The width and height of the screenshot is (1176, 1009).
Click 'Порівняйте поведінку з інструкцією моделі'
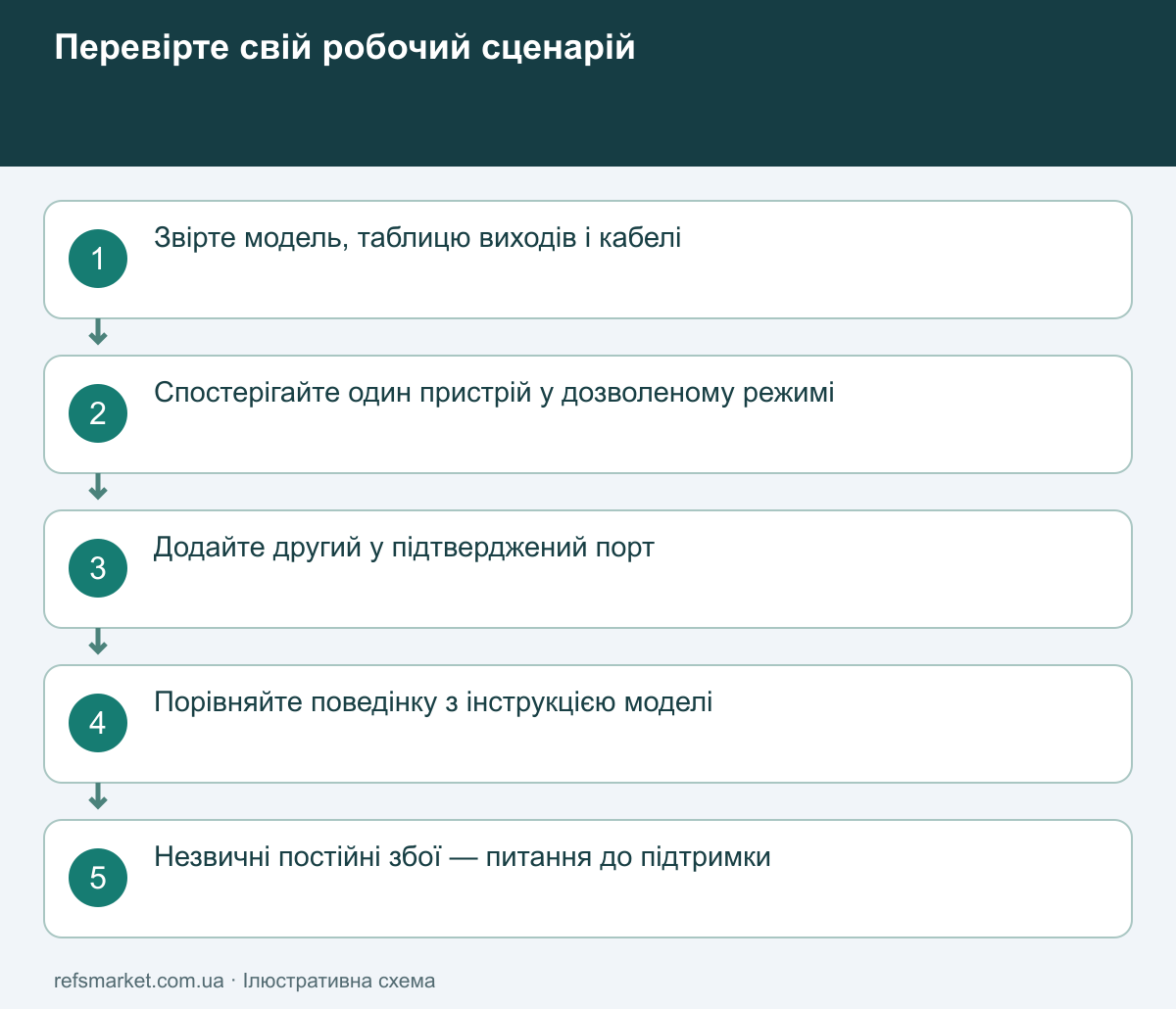tap(433, 702)
